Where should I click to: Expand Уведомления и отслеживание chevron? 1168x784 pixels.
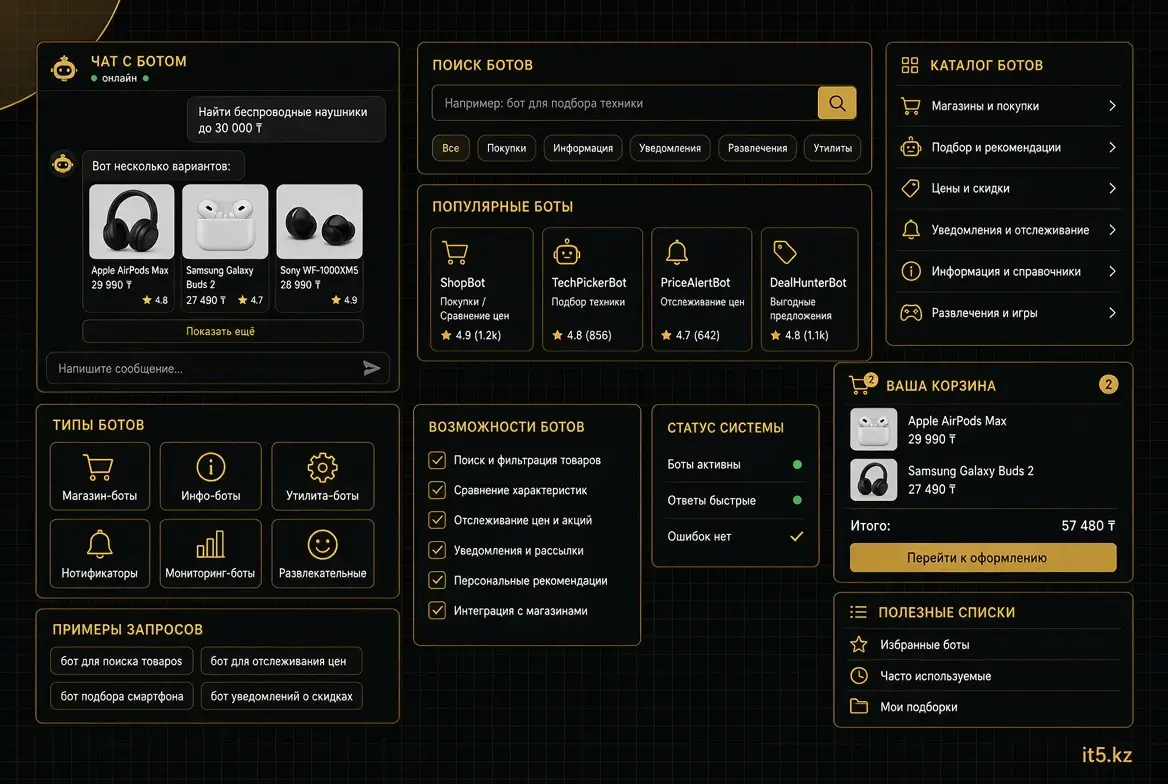(x=1112, y=230)
